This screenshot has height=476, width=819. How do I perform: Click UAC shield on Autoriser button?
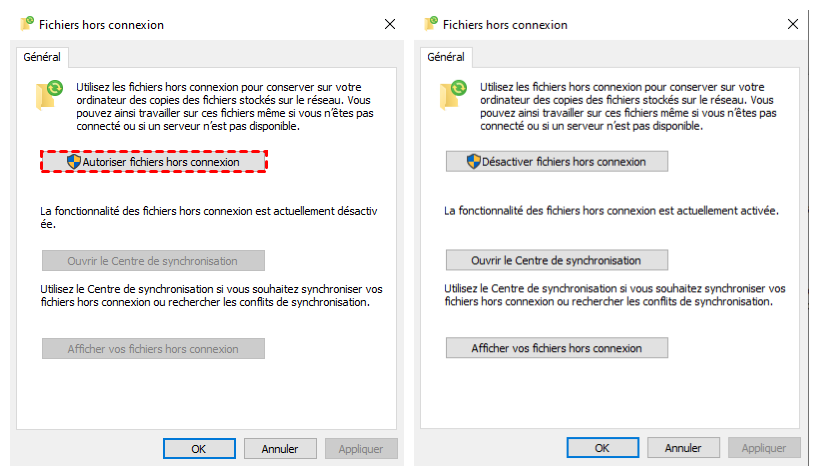tap(73, 161)
